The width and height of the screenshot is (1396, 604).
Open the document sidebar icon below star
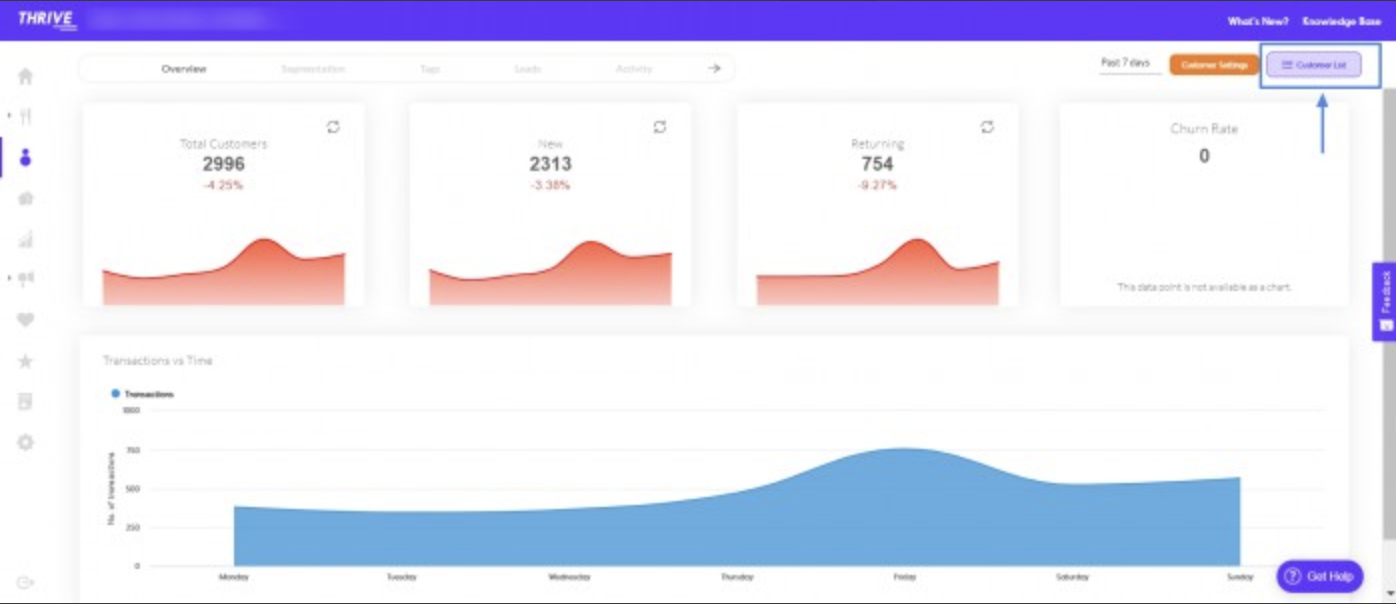pyautogui.click(x=26, y=401)
